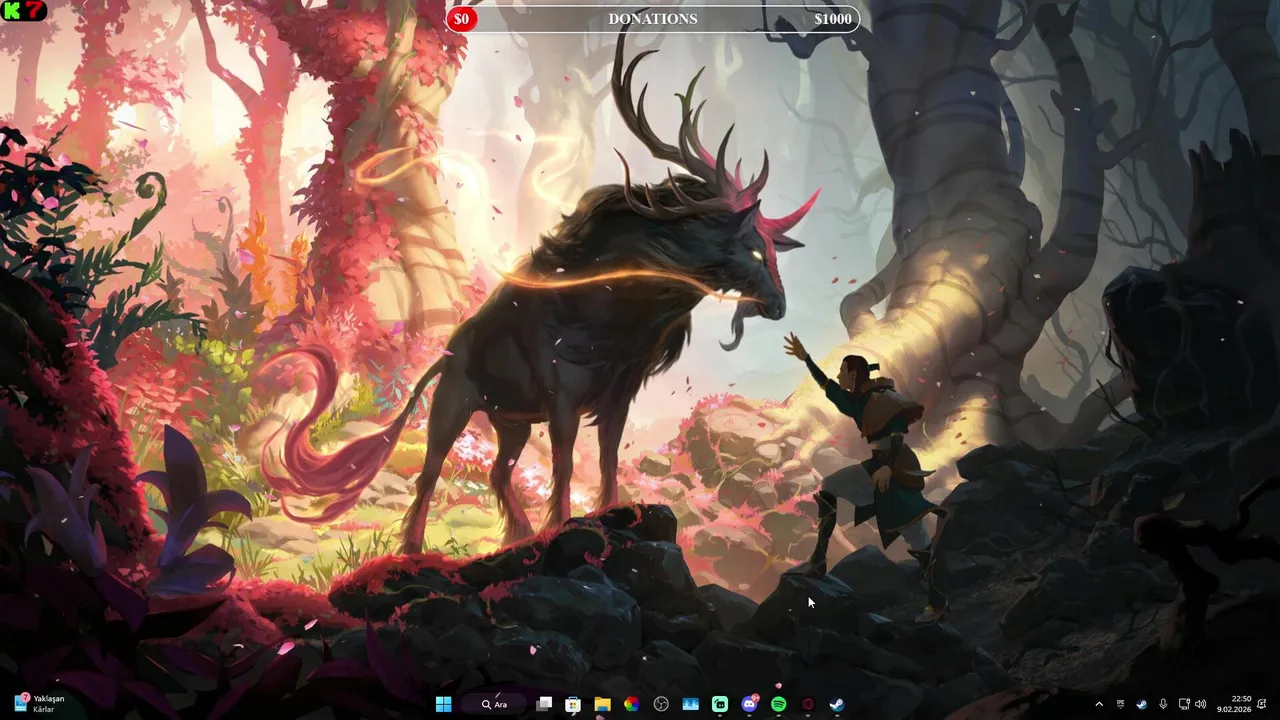Open Task View from the taskbar
This screenshot has width=1280, height=720.
tap(544, 704)
